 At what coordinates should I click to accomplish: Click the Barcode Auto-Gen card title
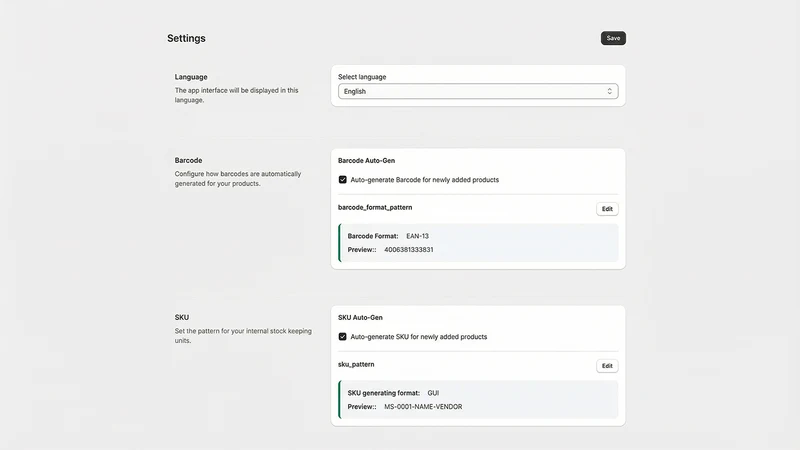366,160
